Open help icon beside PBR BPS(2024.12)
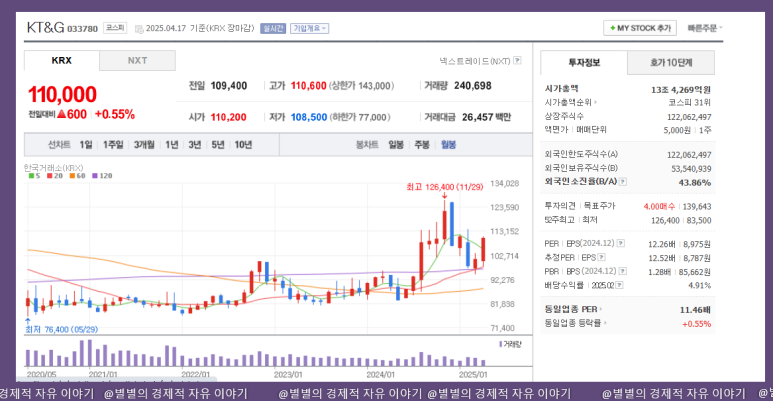The width and height of the screenshot is (773, 401). (623, 271)
